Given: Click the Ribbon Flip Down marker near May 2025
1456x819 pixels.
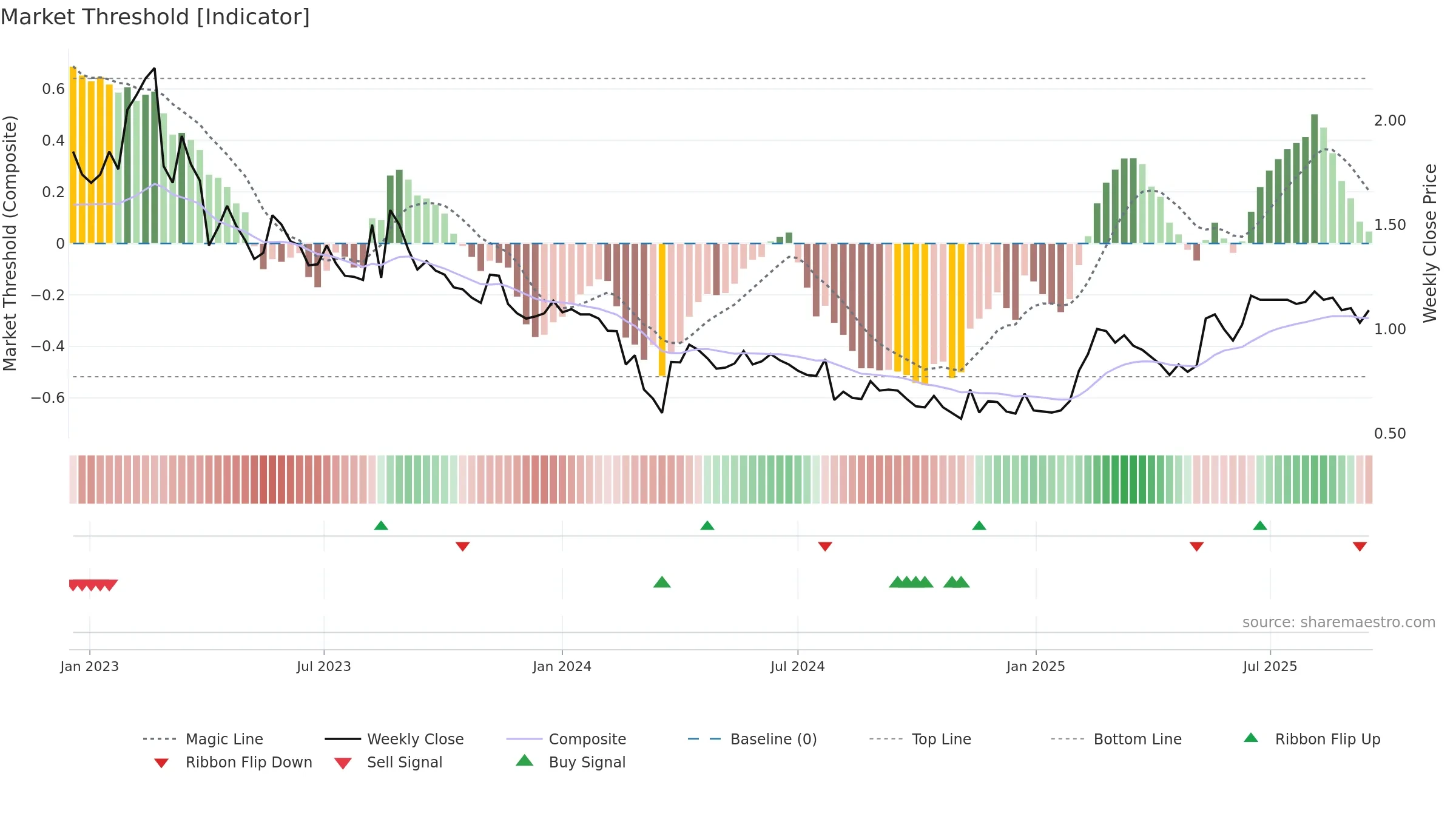Looking at the screenshot, I should (1197, 547).
